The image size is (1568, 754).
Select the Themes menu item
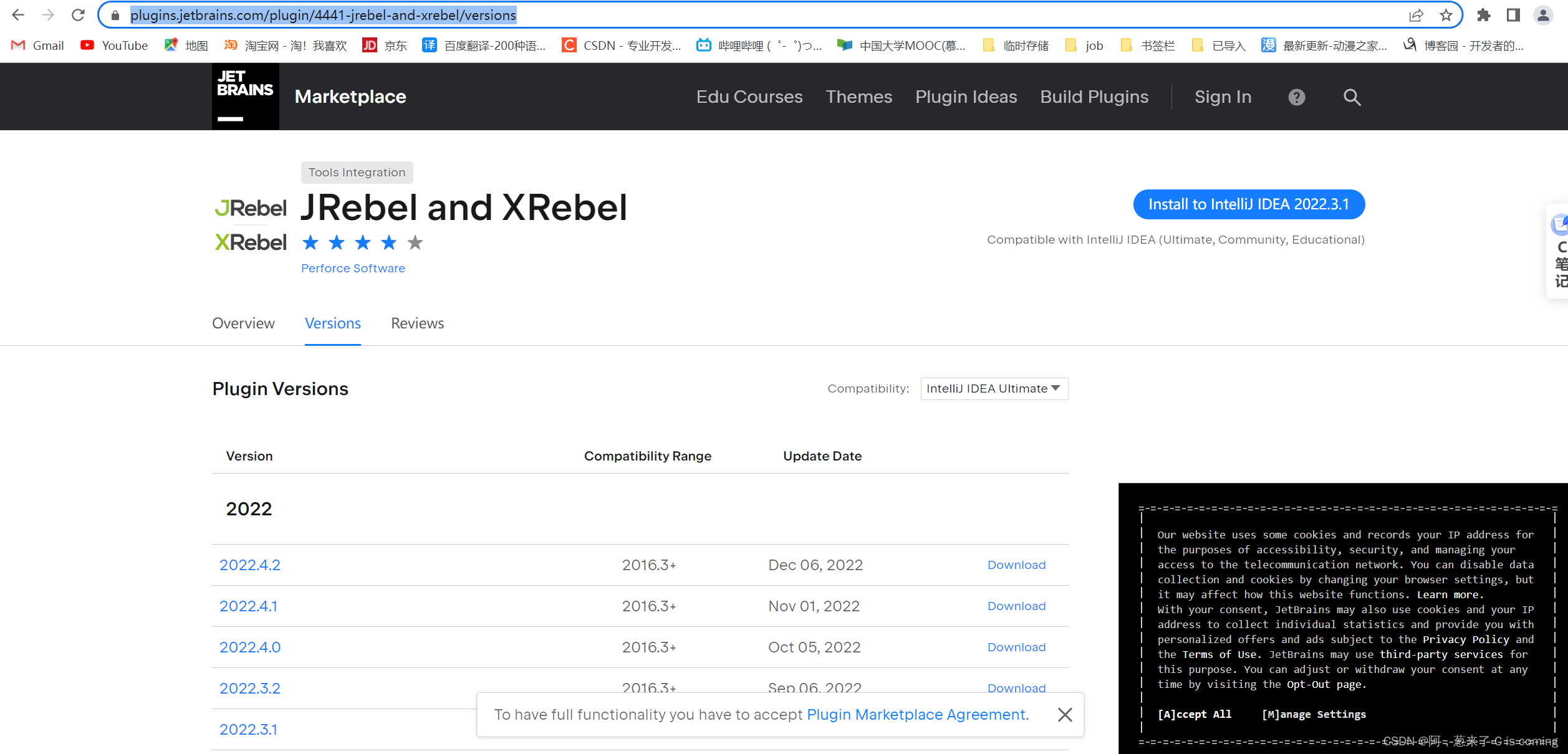pos(858,97)
